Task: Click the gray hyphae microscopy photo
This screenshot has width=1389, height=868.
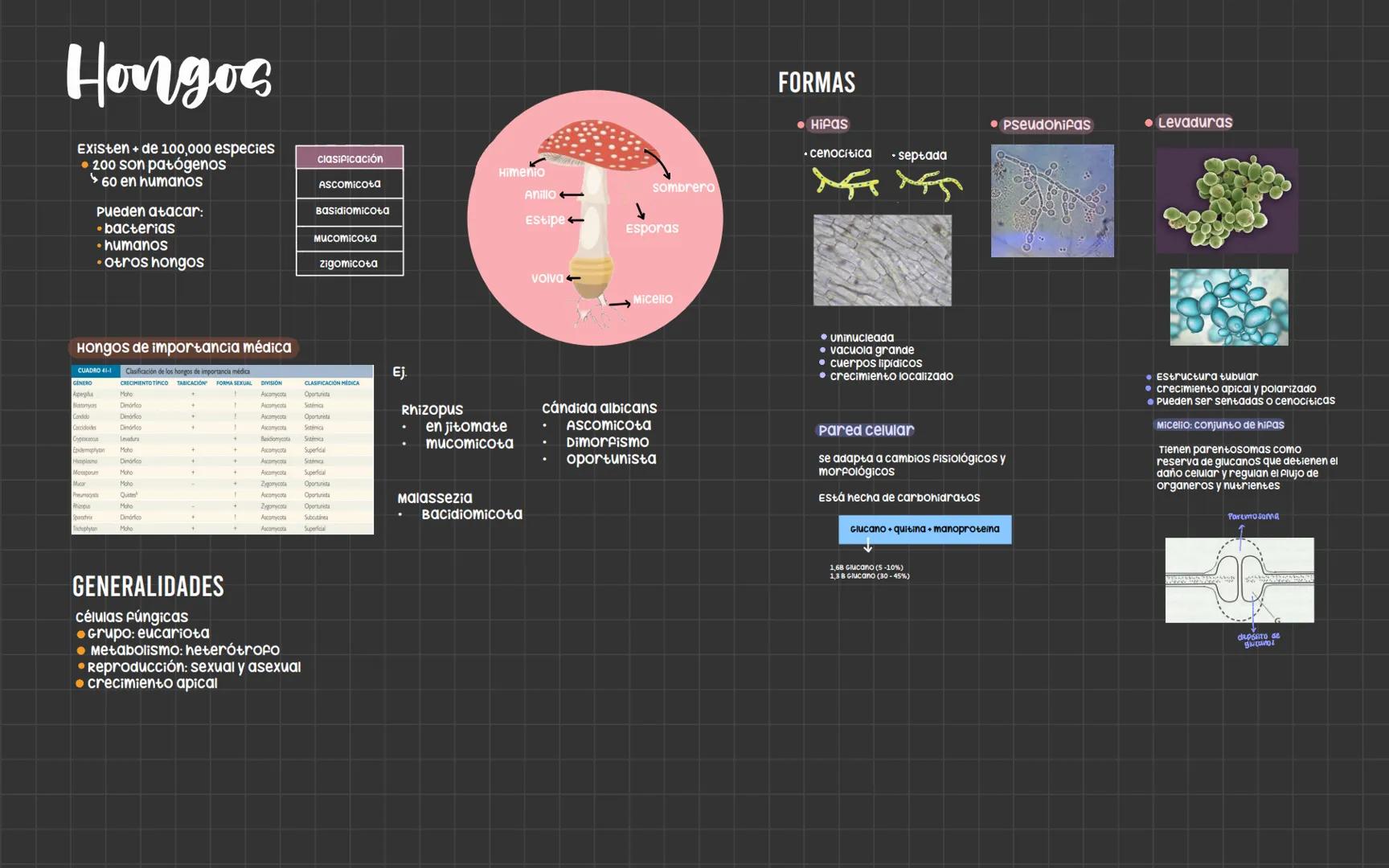Action: 882,260
